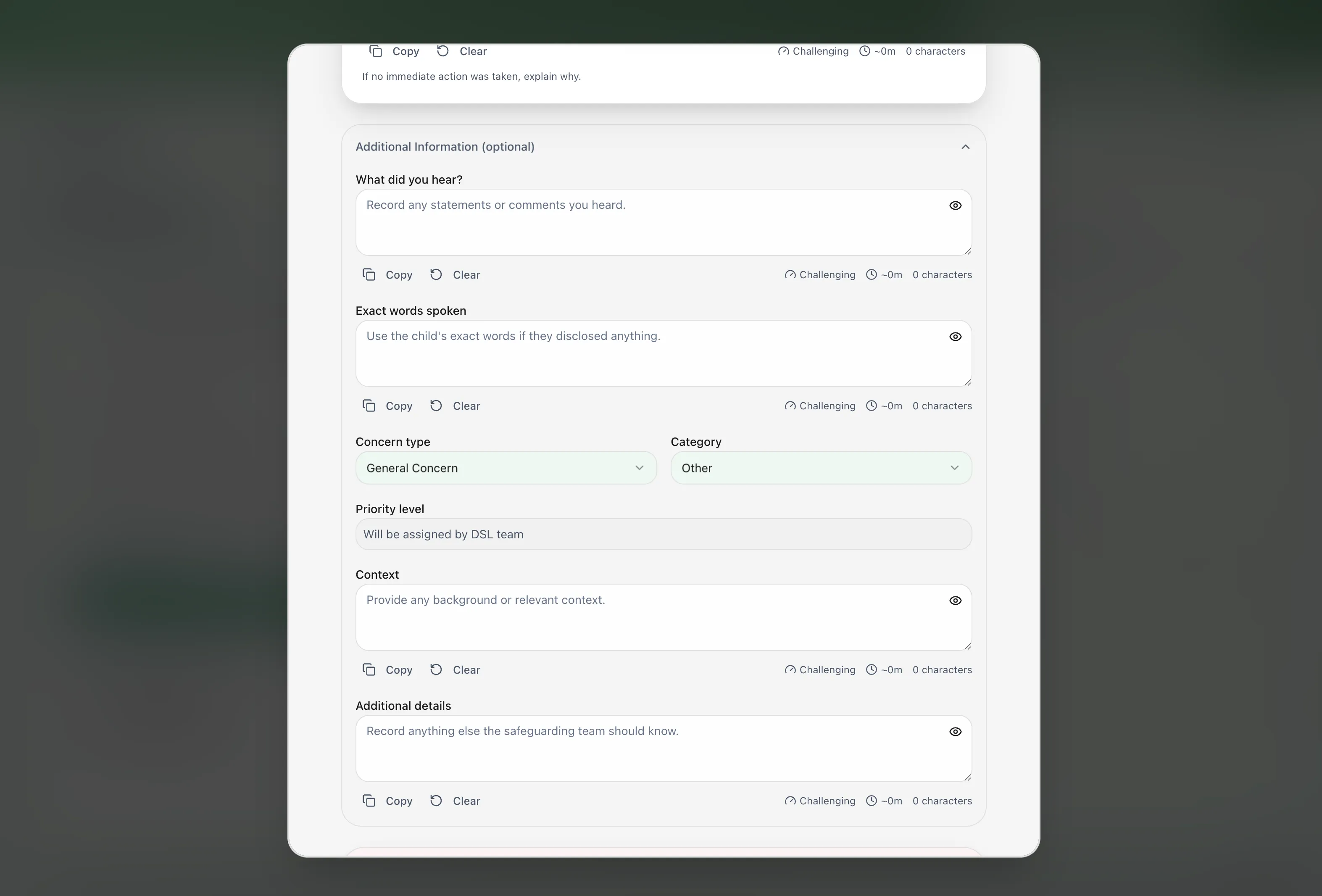This screenshot has height=896, width=1322.
Task: Toggle the eye icon in the Context field
Action: pyautogui.click(x=955, y=600)
